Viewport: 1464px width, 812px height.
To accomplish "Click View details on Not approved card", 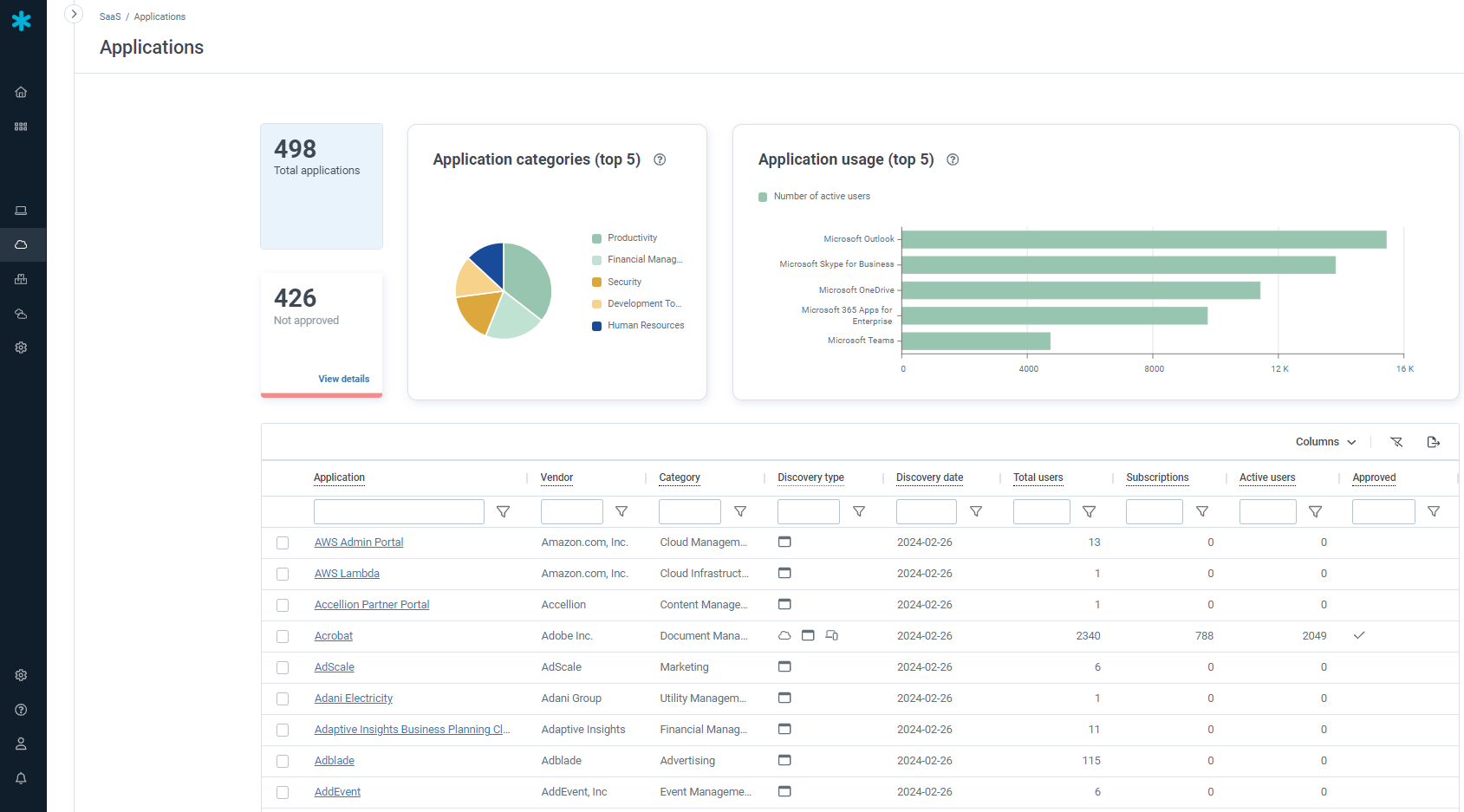I will tap(343, 379).
